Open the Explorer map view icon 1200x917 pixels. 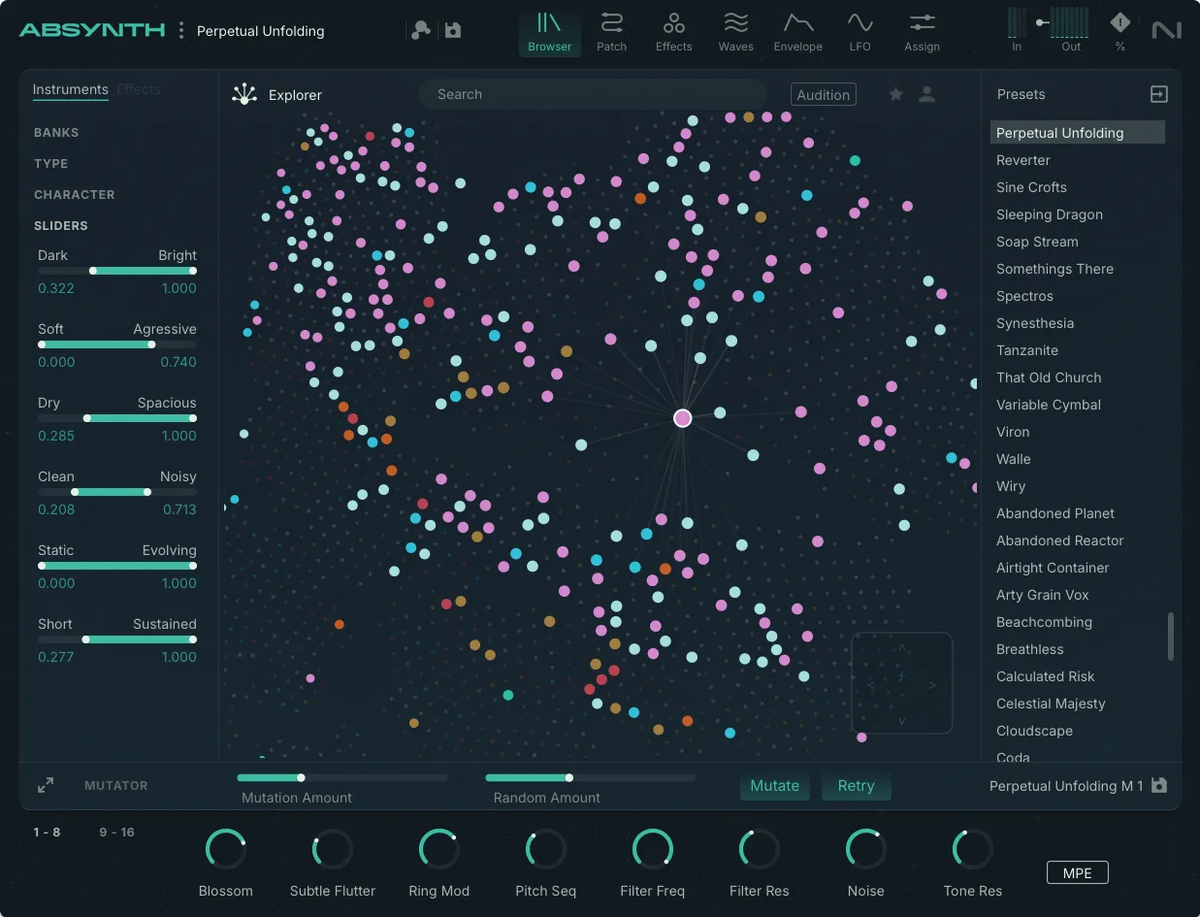pyautogui.click(x=243, y=94)
